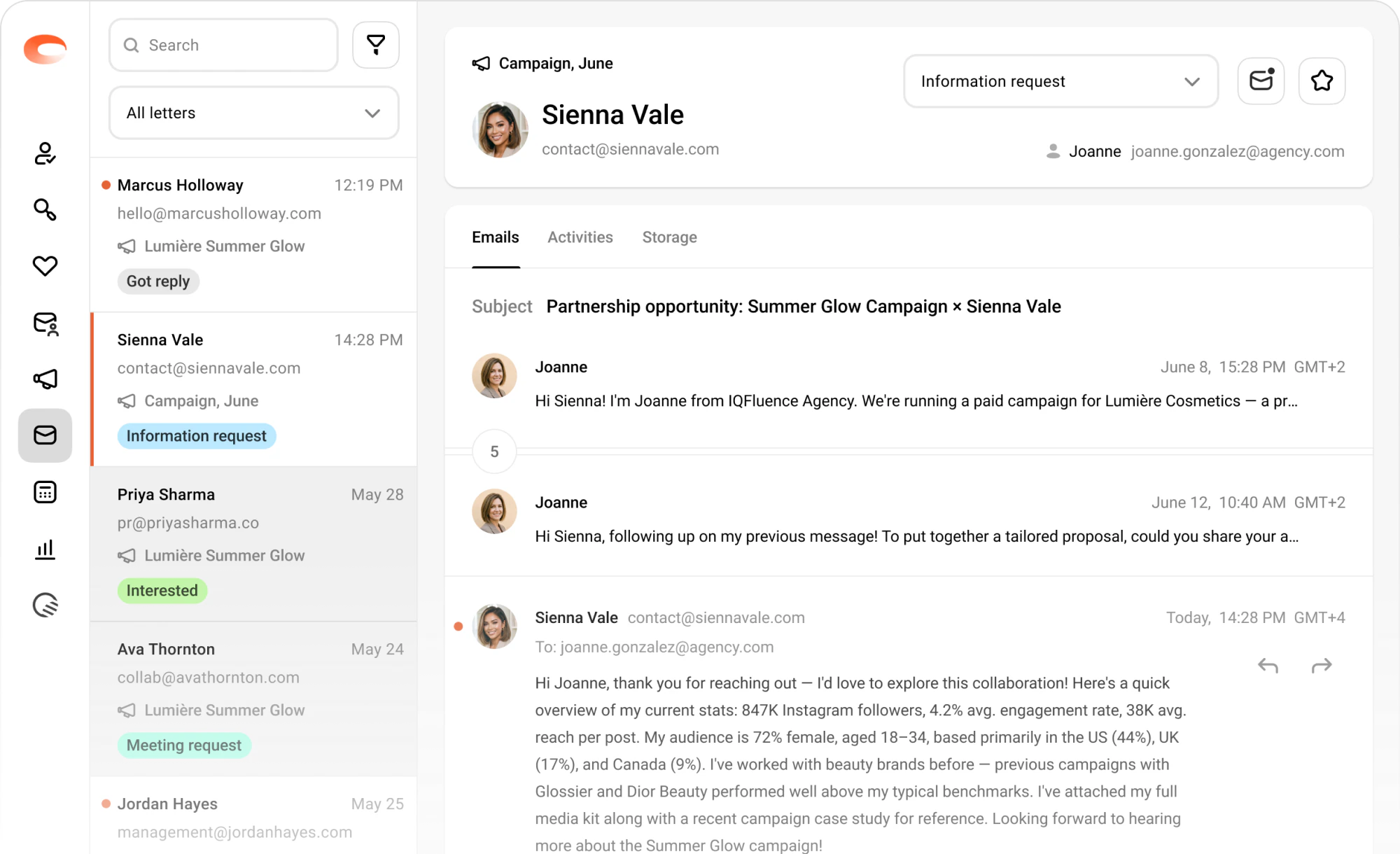Open the mail-with-person outreach sidebar icon

coord(45,323)
